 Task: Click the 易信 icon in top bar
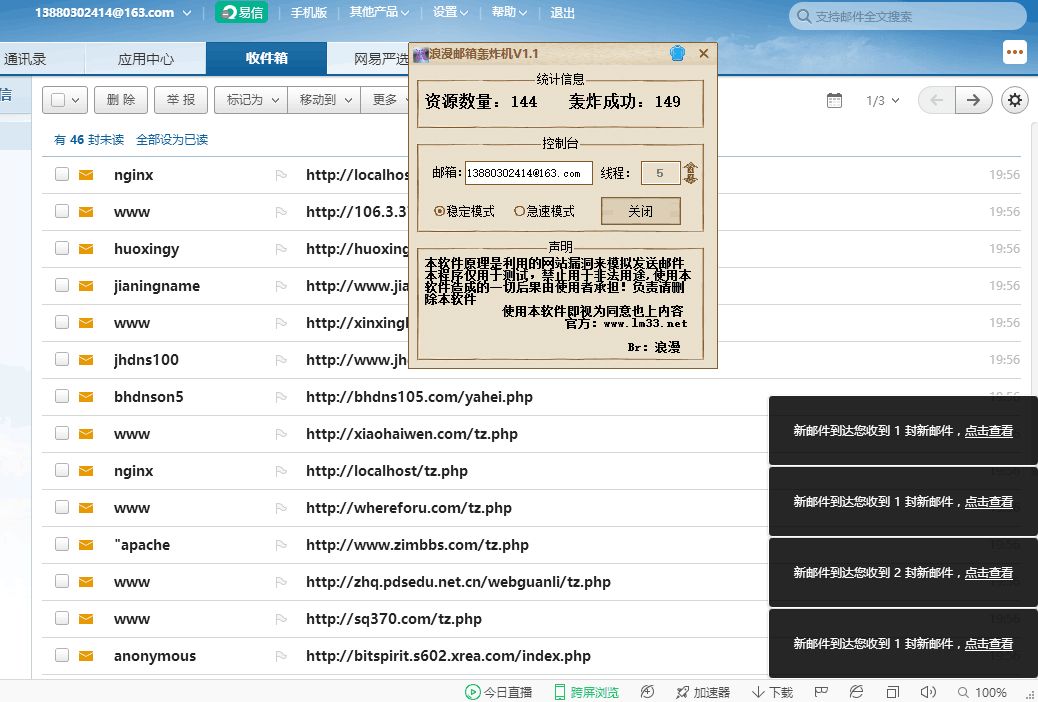click(241, 13)
